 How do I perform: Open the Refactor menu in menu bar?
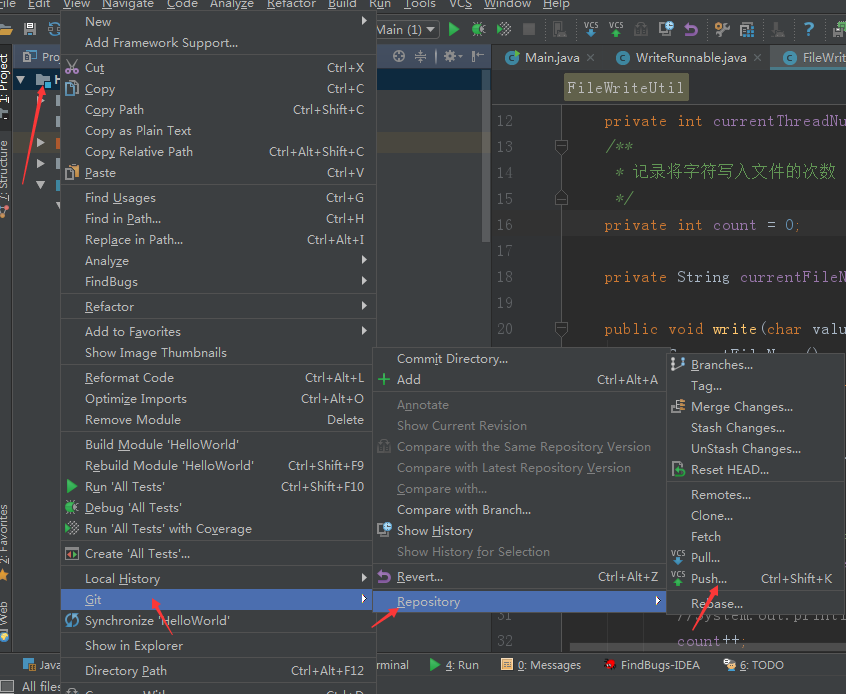point(291,4)
